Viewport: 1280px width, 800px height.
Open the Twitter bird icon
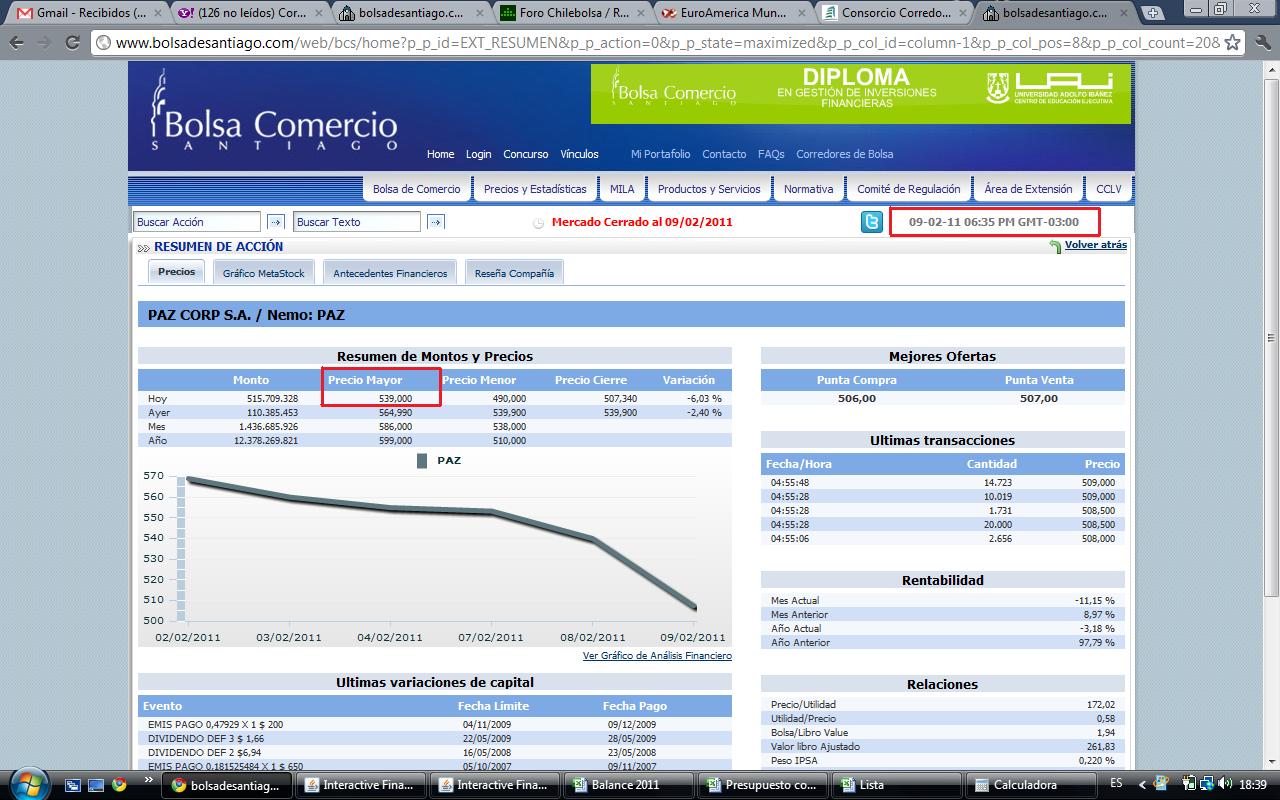click(x=872, y=222)
